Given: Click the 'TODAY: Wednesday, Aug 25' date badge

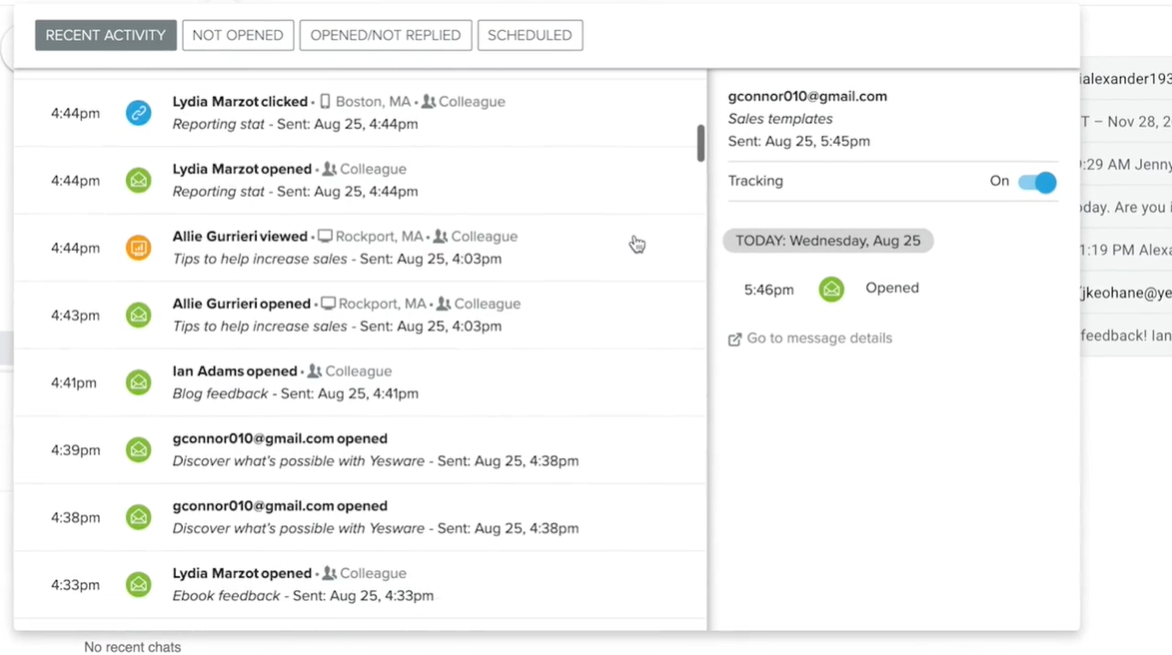Looking at the screenshot, I should (828, 241).
